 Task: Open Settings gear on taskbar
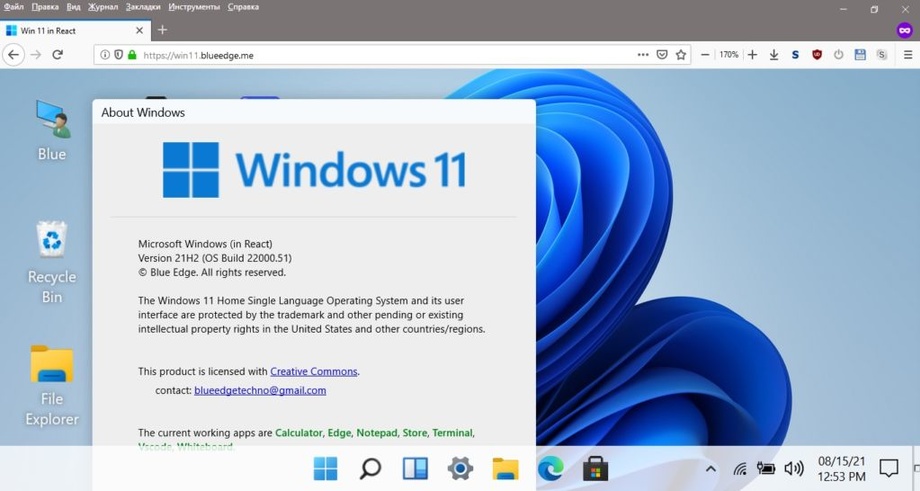(460, 469)
